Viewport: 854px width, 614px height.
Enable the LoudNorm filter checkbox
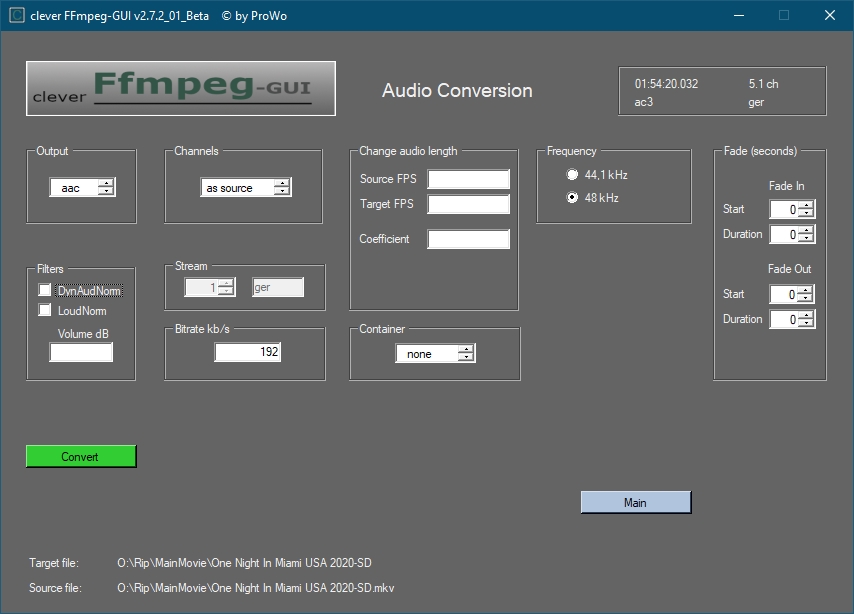[45, 310]
